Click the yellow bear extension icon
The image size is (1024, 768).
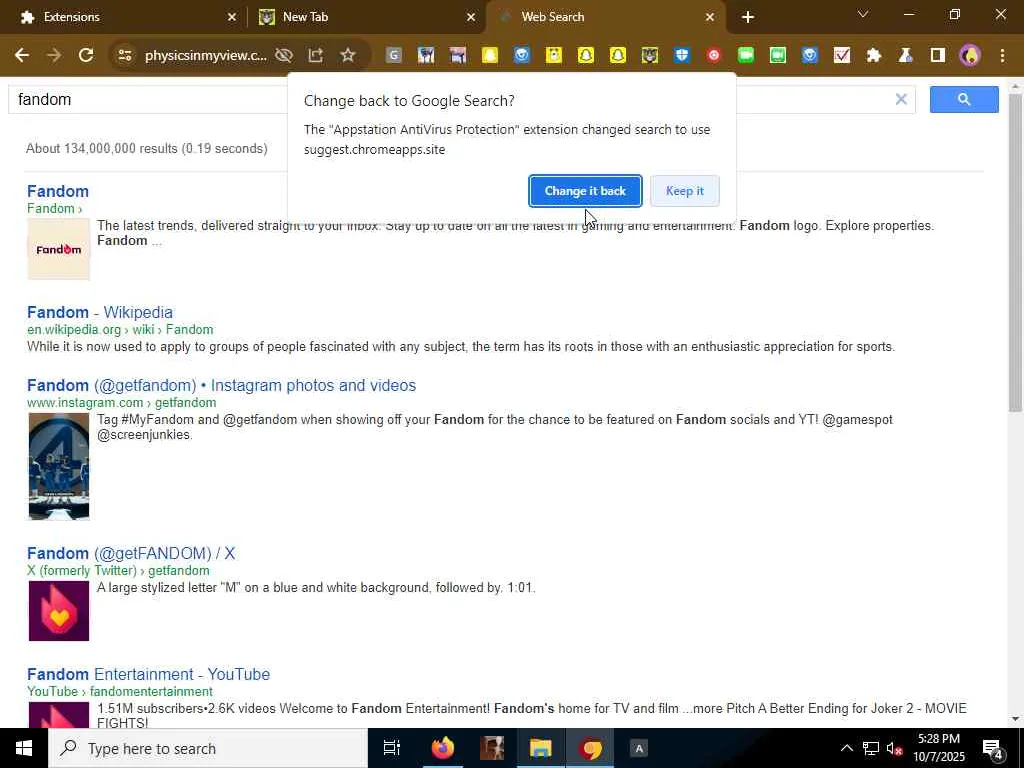(x=554, y=56)
